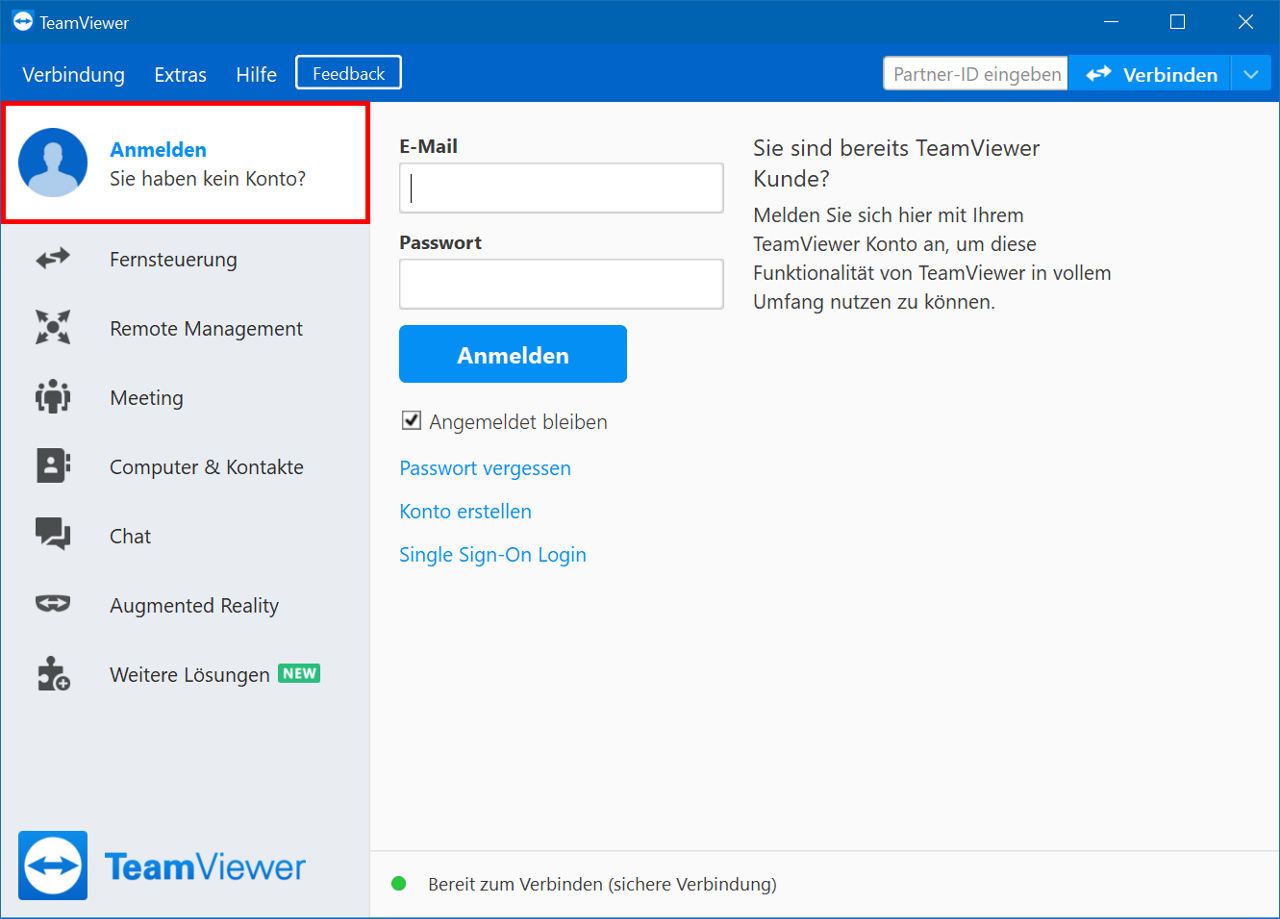Click the TeamViewer logo at bottom left
This screenshot has width=1280, height=919.
pos(162,866)
